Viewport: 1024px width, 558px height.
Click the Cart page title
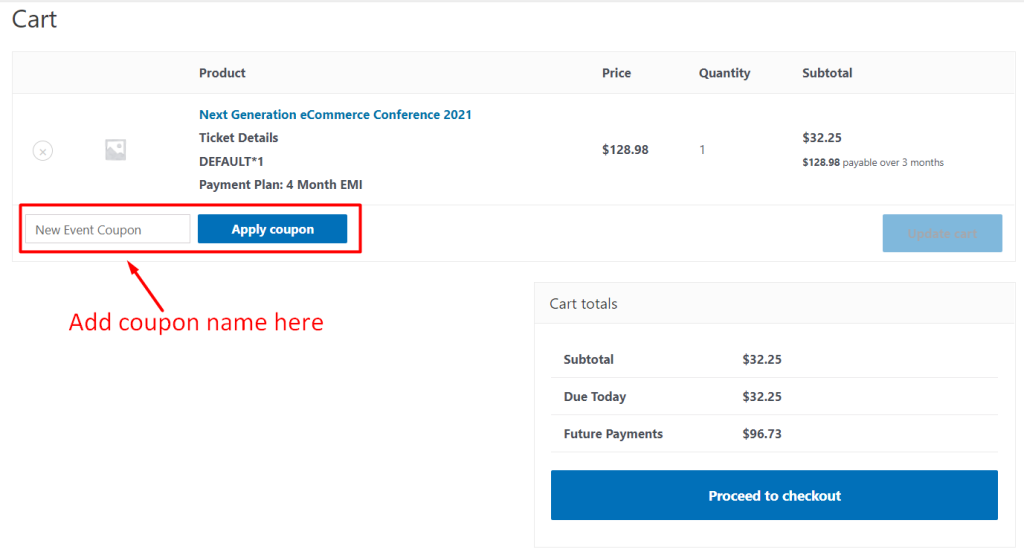[x=35, y=19]
